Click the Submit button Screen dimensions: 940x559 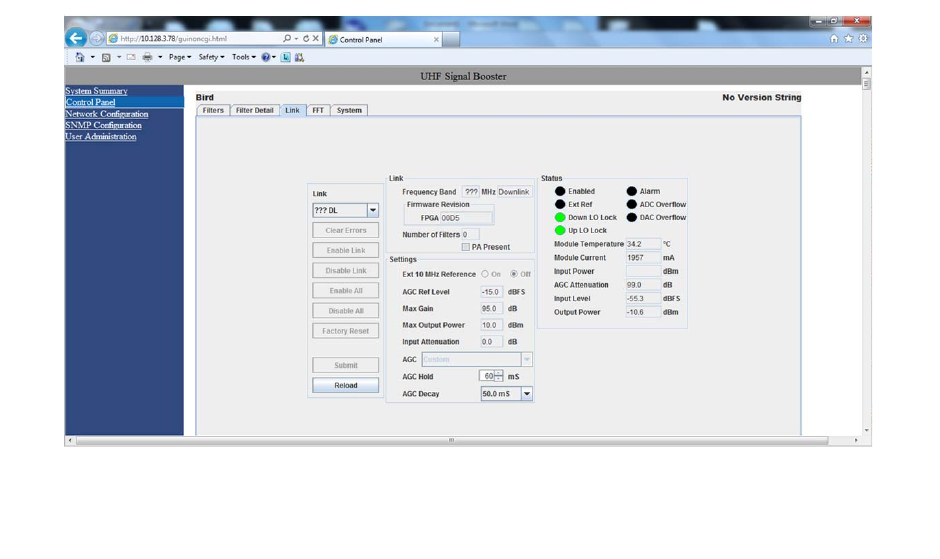(345, 365)
